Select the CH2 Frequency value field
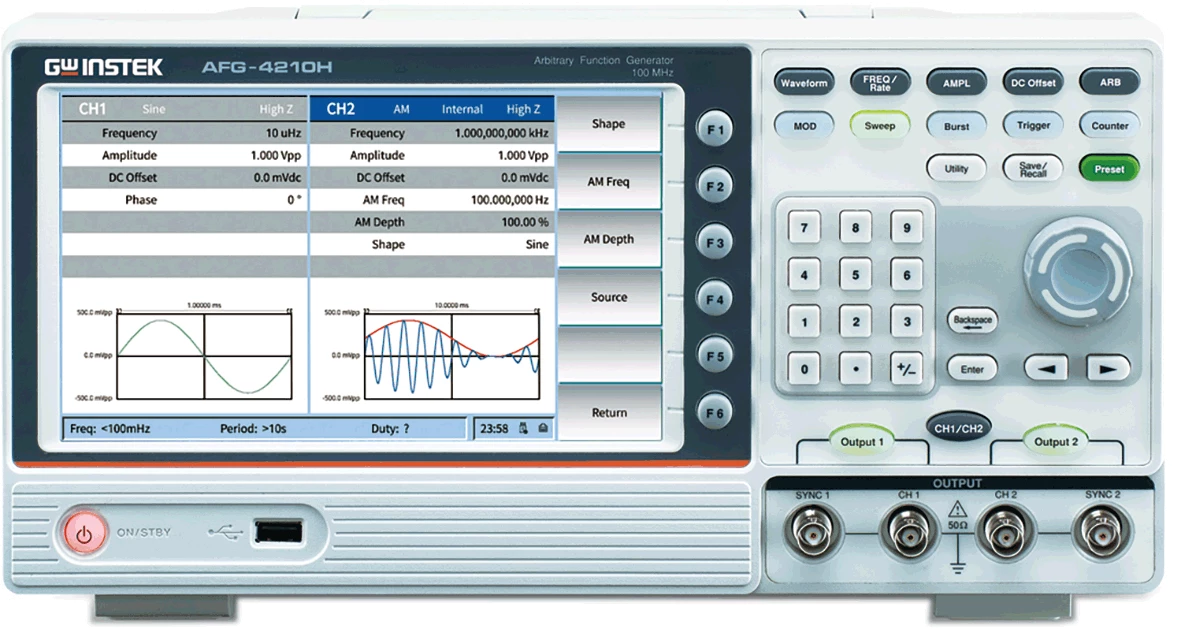This screenshot has height=629, width=1181. click(x=500, y=133)
